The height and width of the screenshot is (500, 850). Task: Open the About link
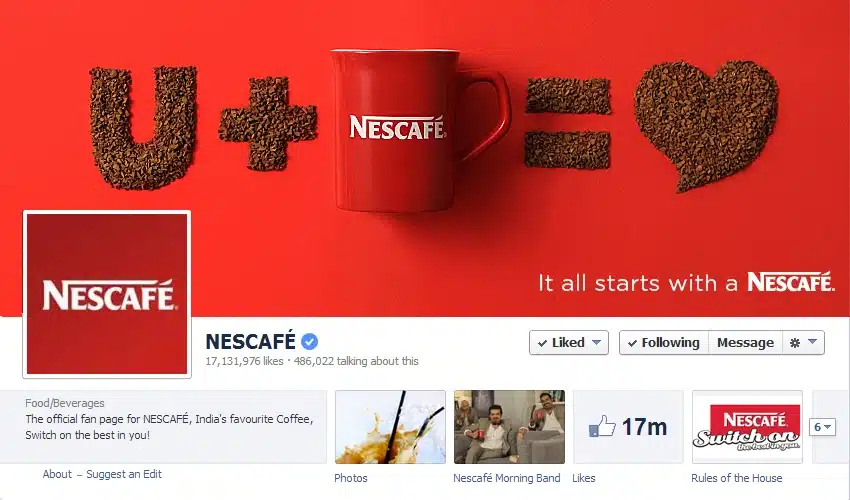(57, 474)
